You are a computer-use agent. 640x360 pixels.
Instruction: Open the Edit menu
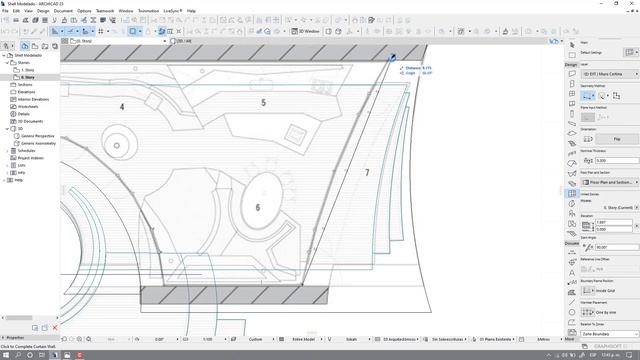click(16, 11)
